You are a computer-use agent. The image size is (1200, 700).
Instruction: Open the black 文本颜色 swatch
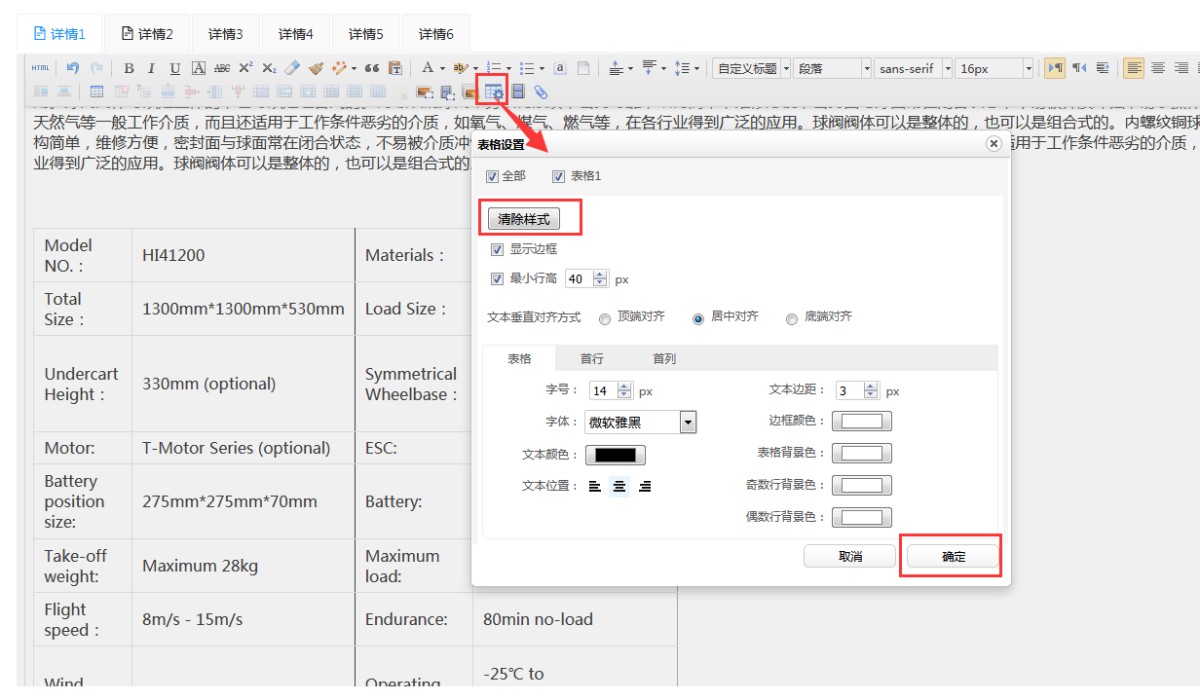615,455
